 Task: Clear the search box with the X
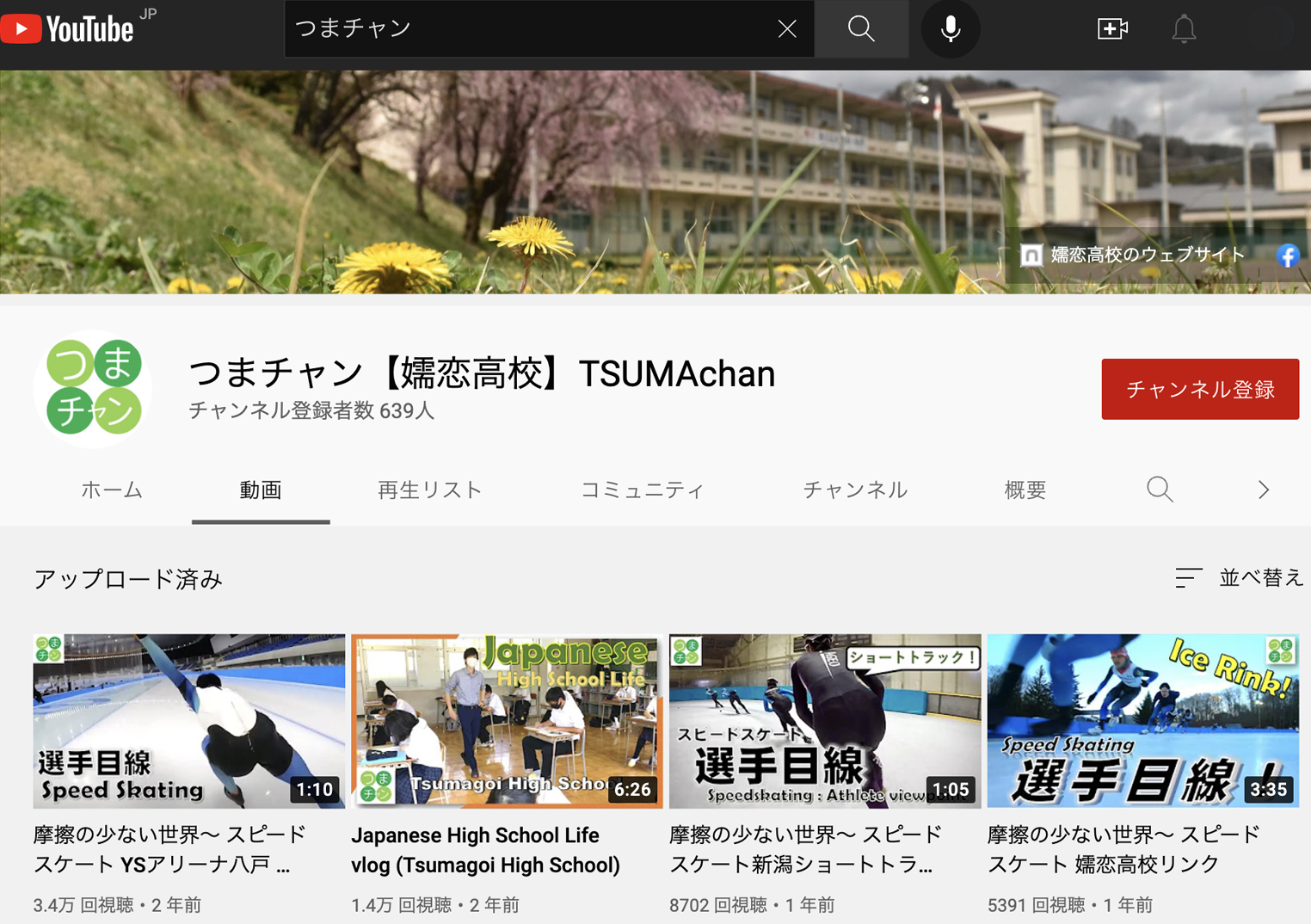[x=786, y=28]
